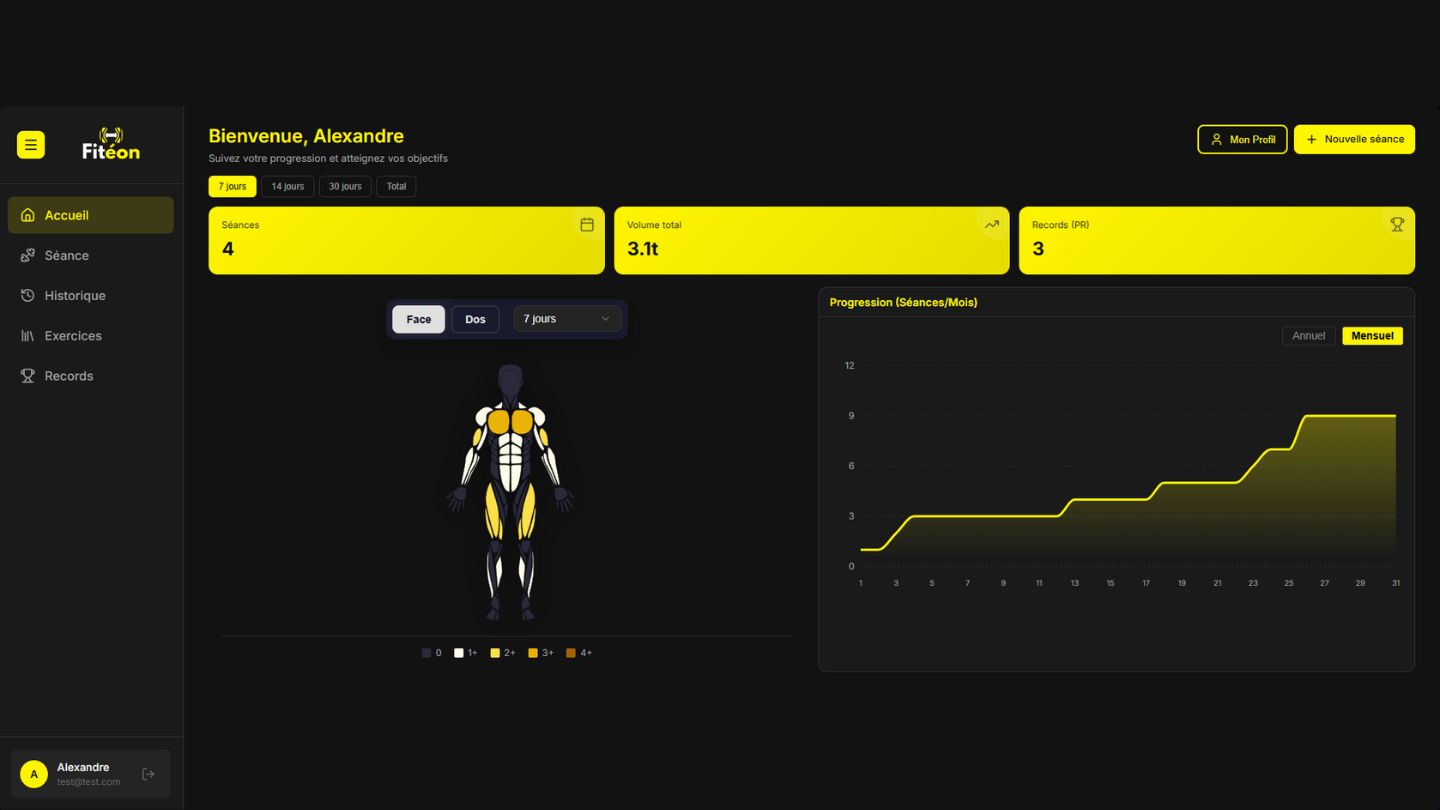
Task: Open the Séances stat card
Action: point(407,241)
